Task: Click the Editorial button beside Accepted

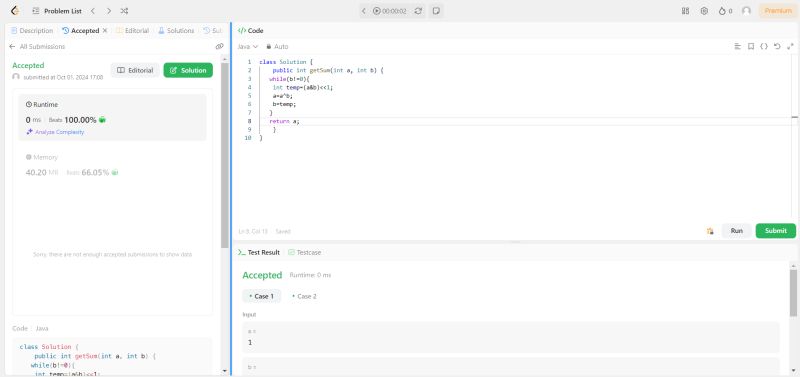Action: 135,70
